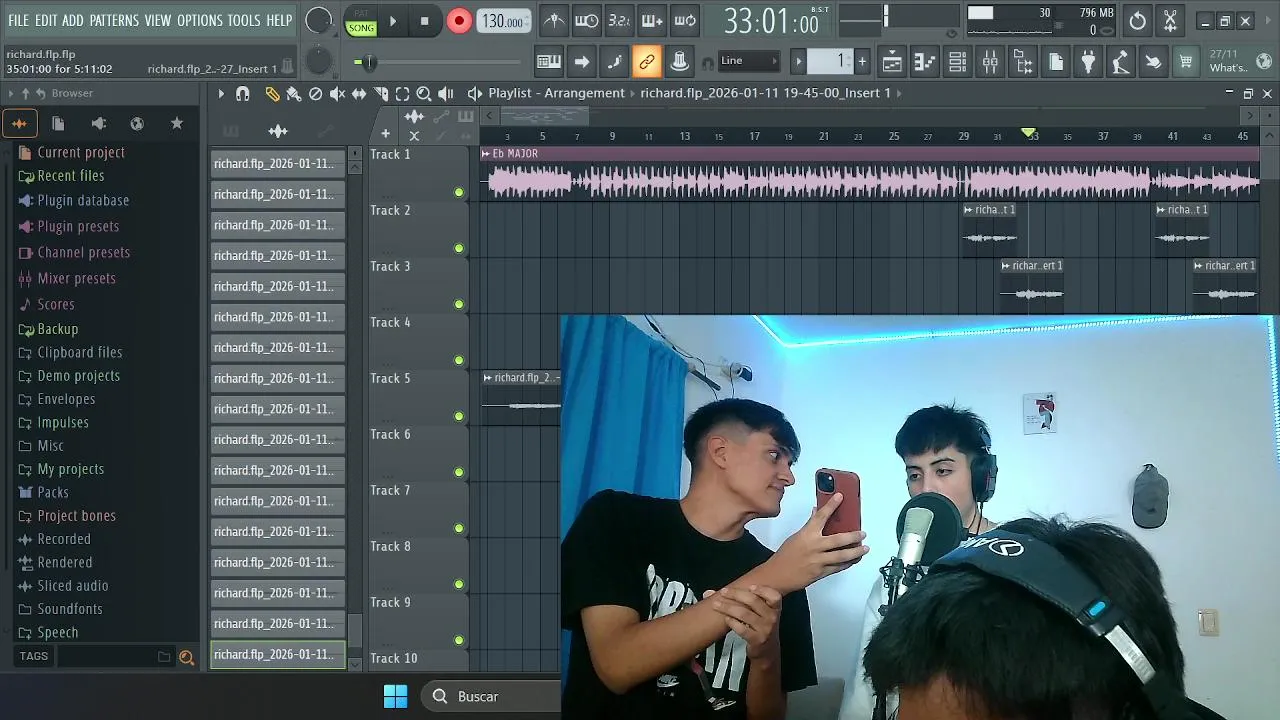Viewport: 1280px width, 720px height.
Task: Open pattern selector left arrow menu
Action: pos(798,61)
